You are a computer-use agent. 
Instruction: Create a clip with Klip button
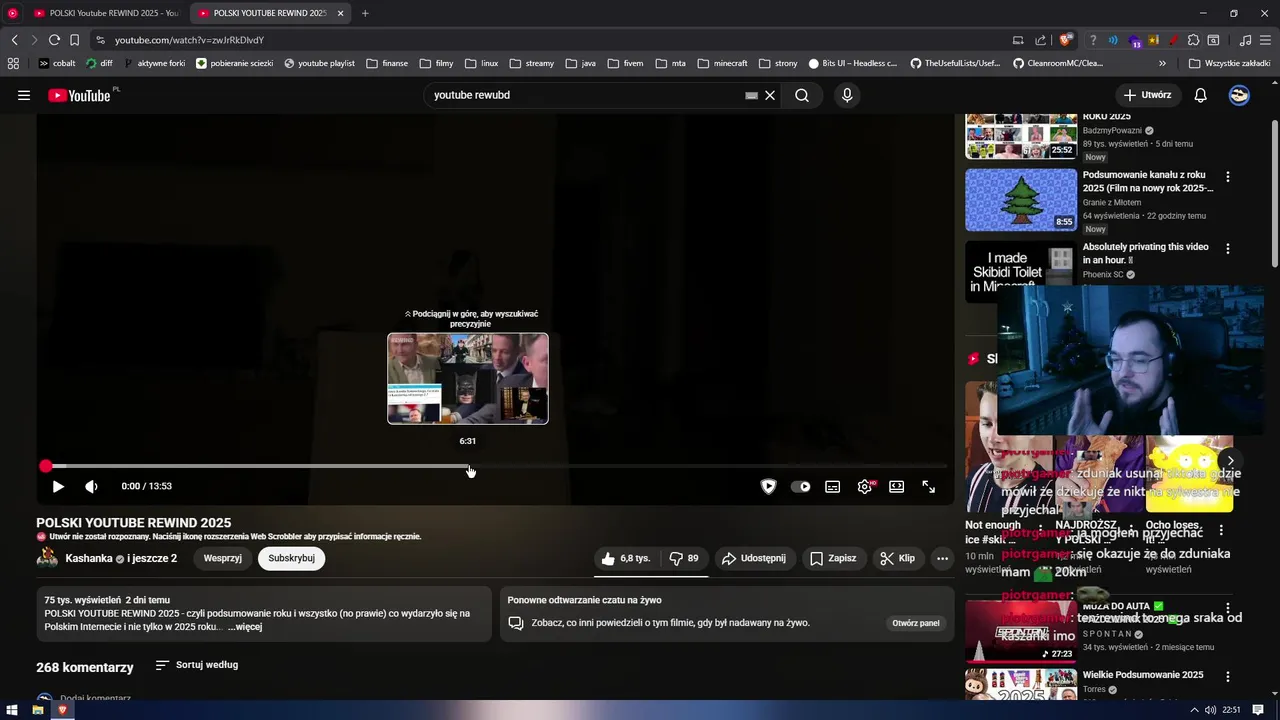click(897, 558)
